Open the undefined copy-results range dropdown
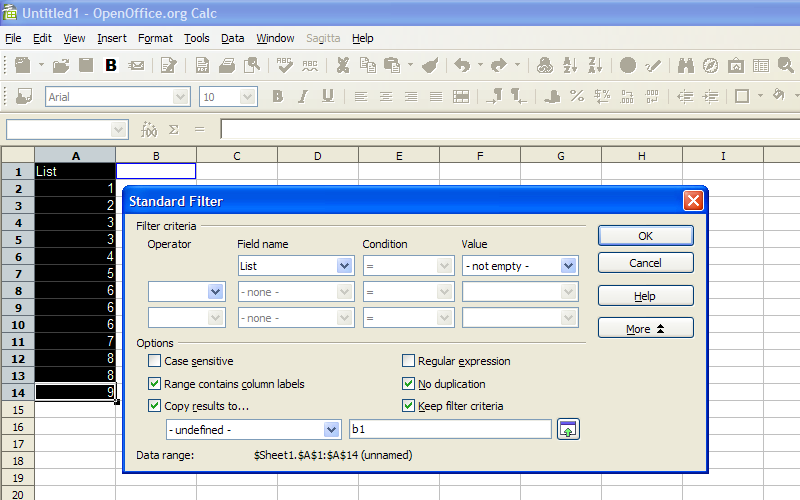Viewport: 800px width, 500px height. pyautogui.click(x=253, y=430)
